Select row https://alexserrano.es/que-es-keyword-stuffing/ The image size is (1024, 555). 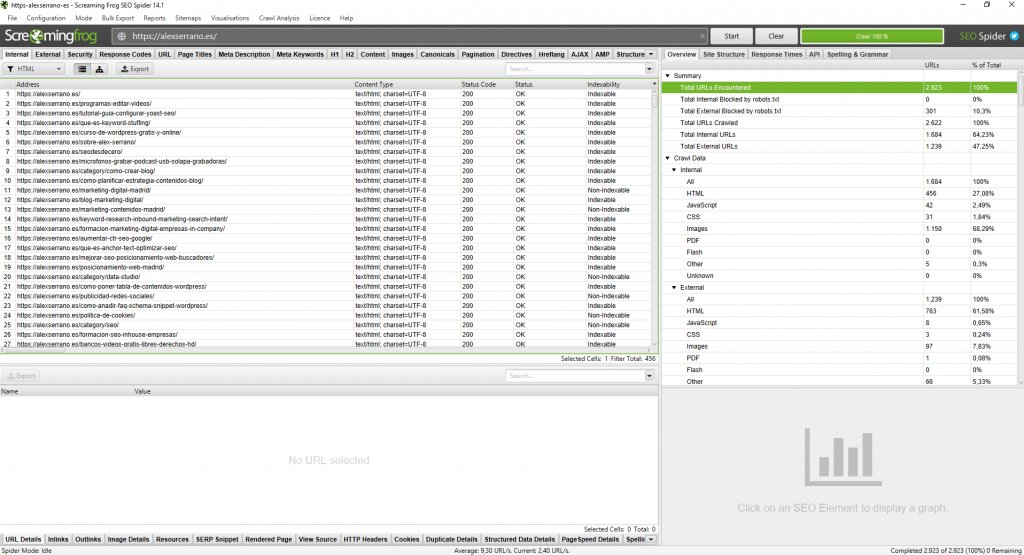click(327, 123)
